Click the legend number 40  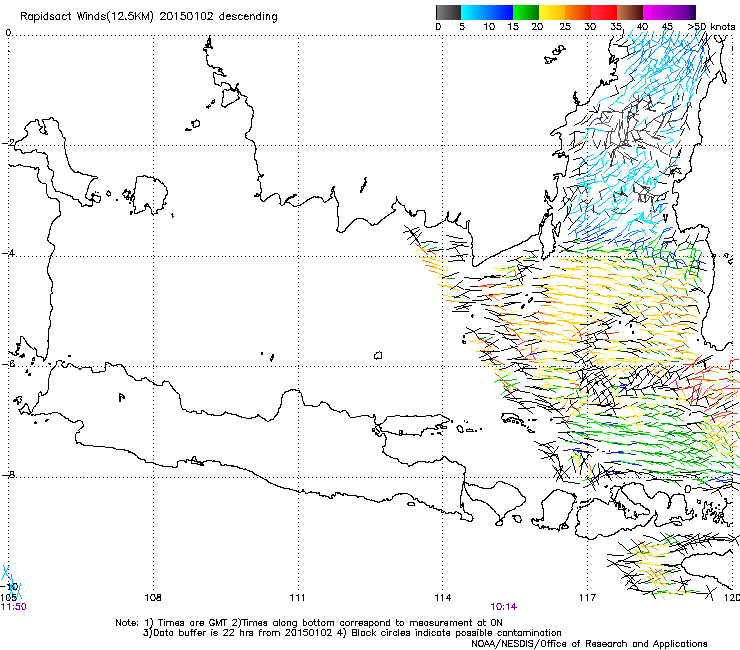642,26
